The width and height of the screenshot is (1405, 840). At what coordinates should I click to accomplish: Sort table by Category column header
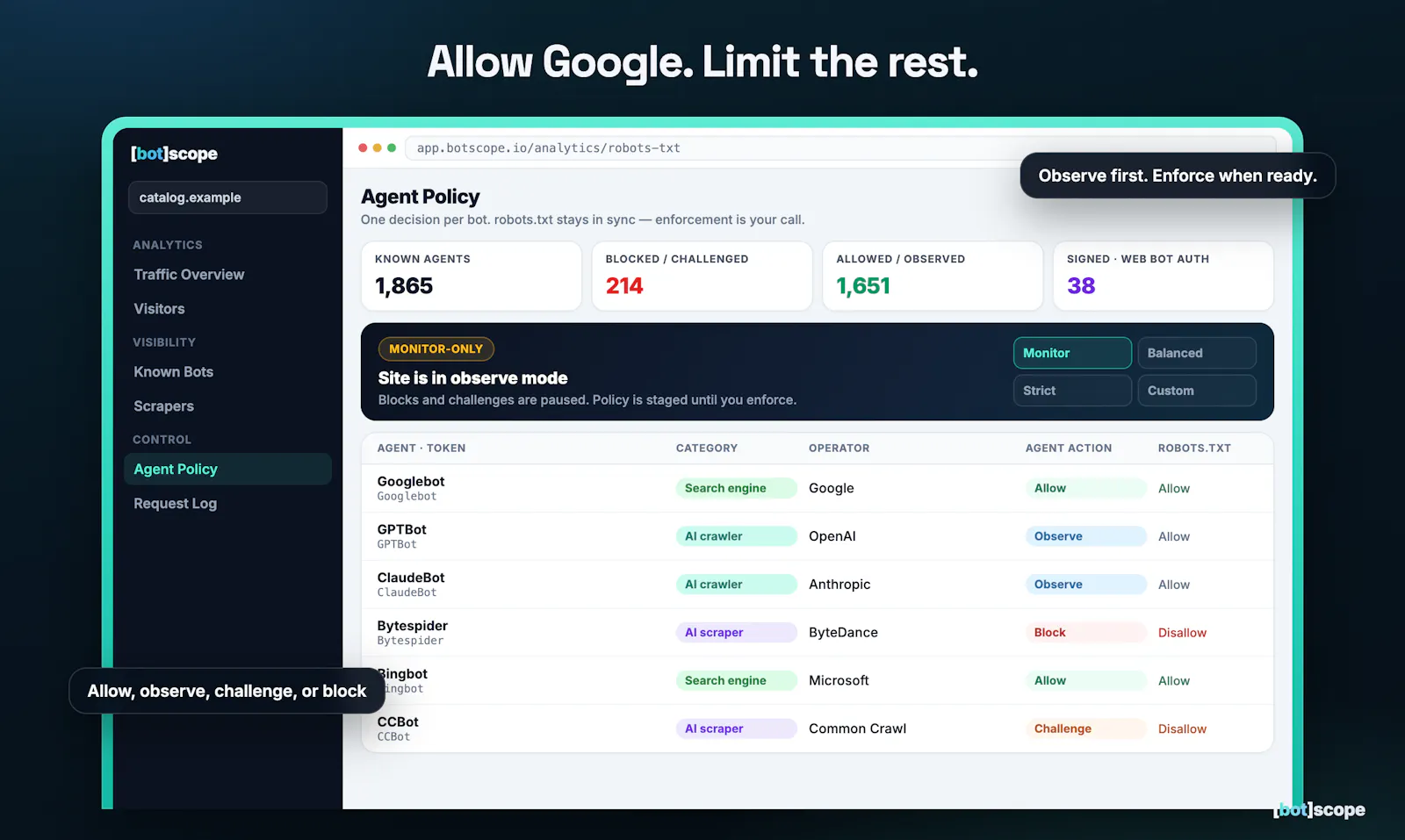click(707, 449)
